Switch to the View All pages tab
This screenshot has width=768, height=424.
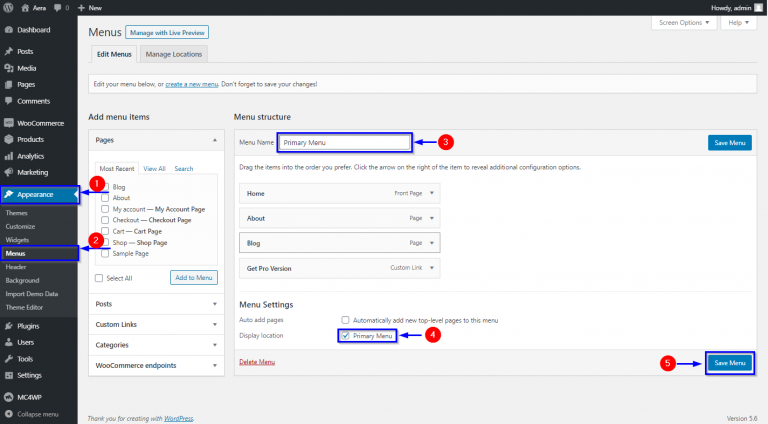(154, 169)
